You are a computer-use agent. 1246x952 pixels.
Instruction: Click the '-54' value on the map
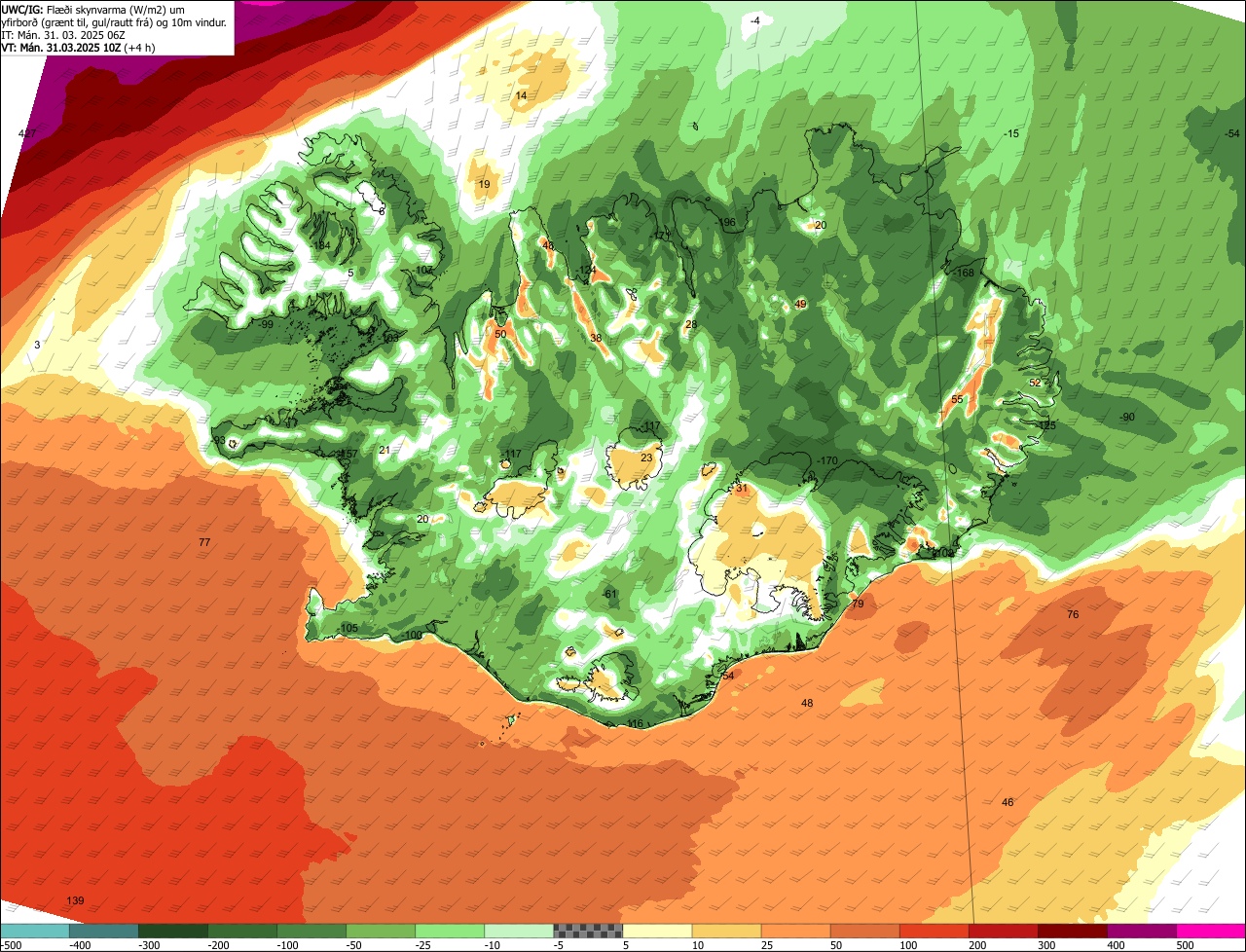coord(1232,133)
